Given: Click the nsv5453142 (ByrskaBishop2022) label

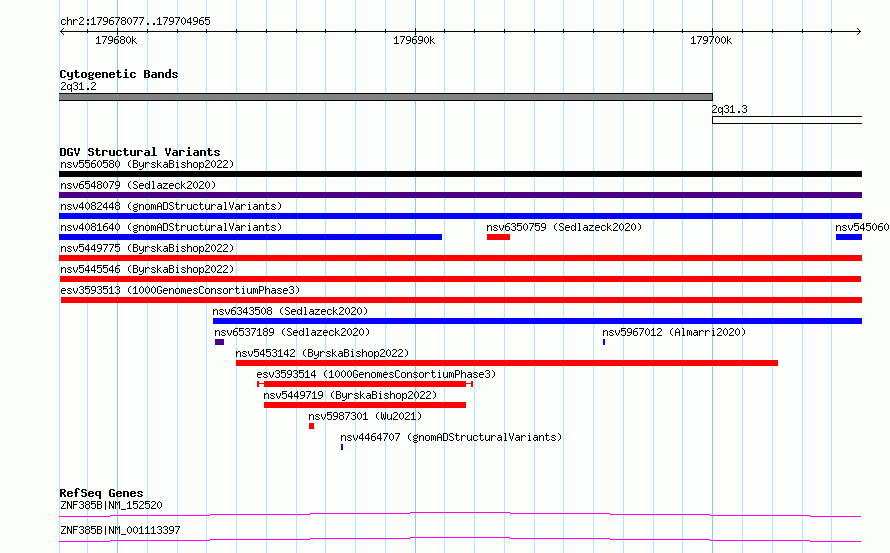Looking at the screenshot, I should pyautogui.click(x=322, y=354).
